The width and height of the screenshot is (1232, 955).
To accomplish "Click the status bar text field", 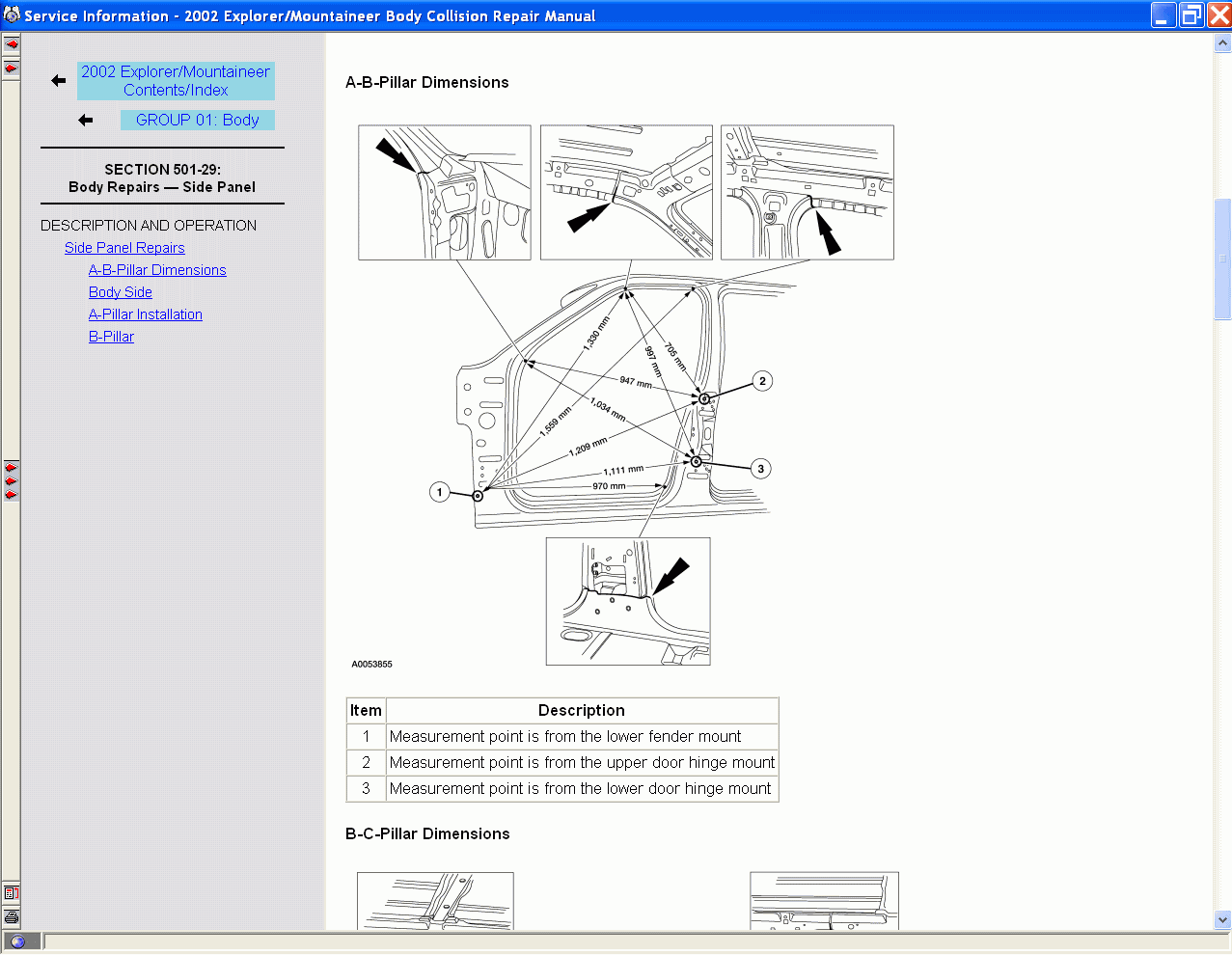I will (636, 941).
